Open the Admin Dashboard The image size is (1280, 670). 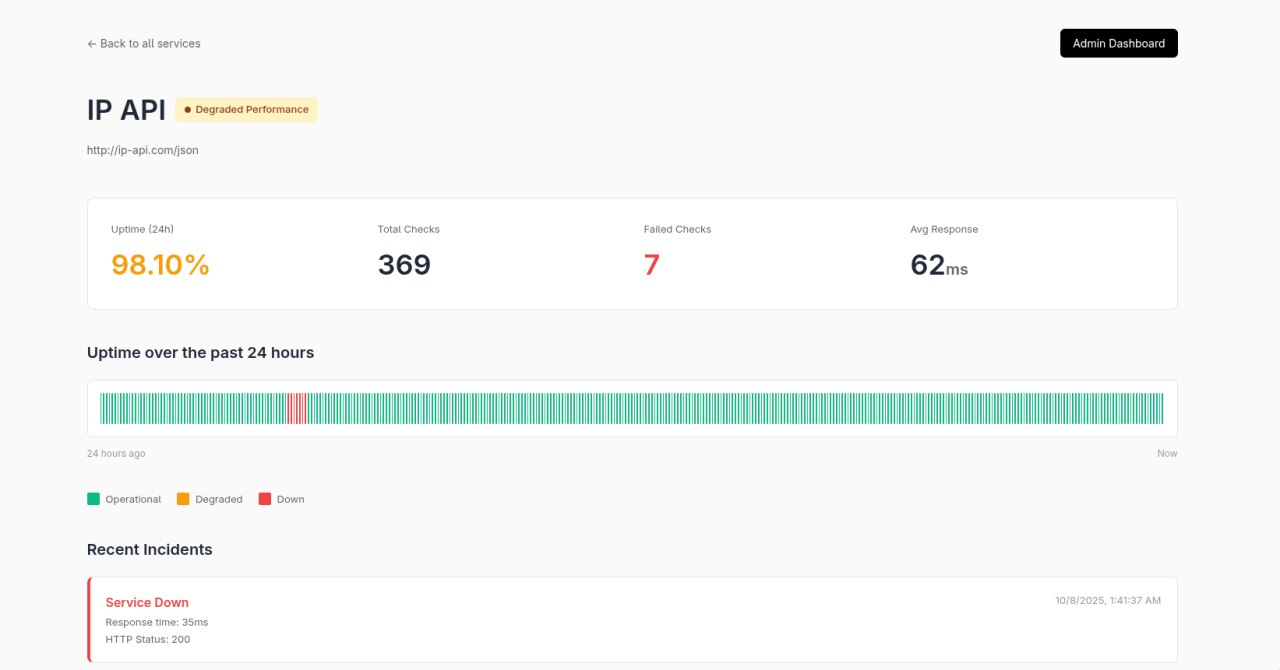coord(1118,43)
